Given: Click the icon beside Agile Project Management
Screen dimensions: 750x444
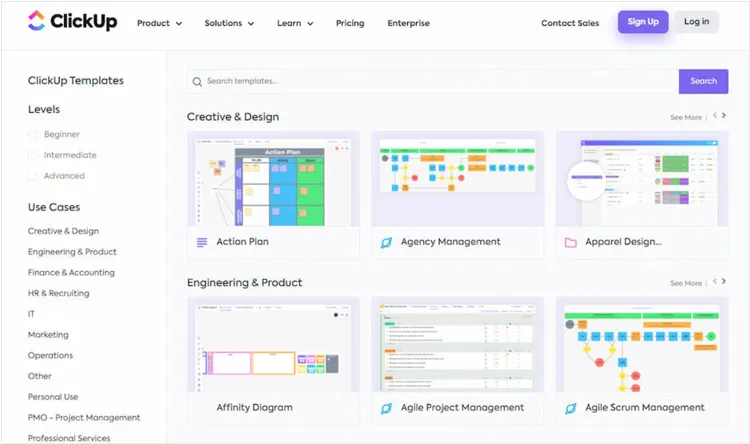Looking at the screenshot, I should point(386,408).
